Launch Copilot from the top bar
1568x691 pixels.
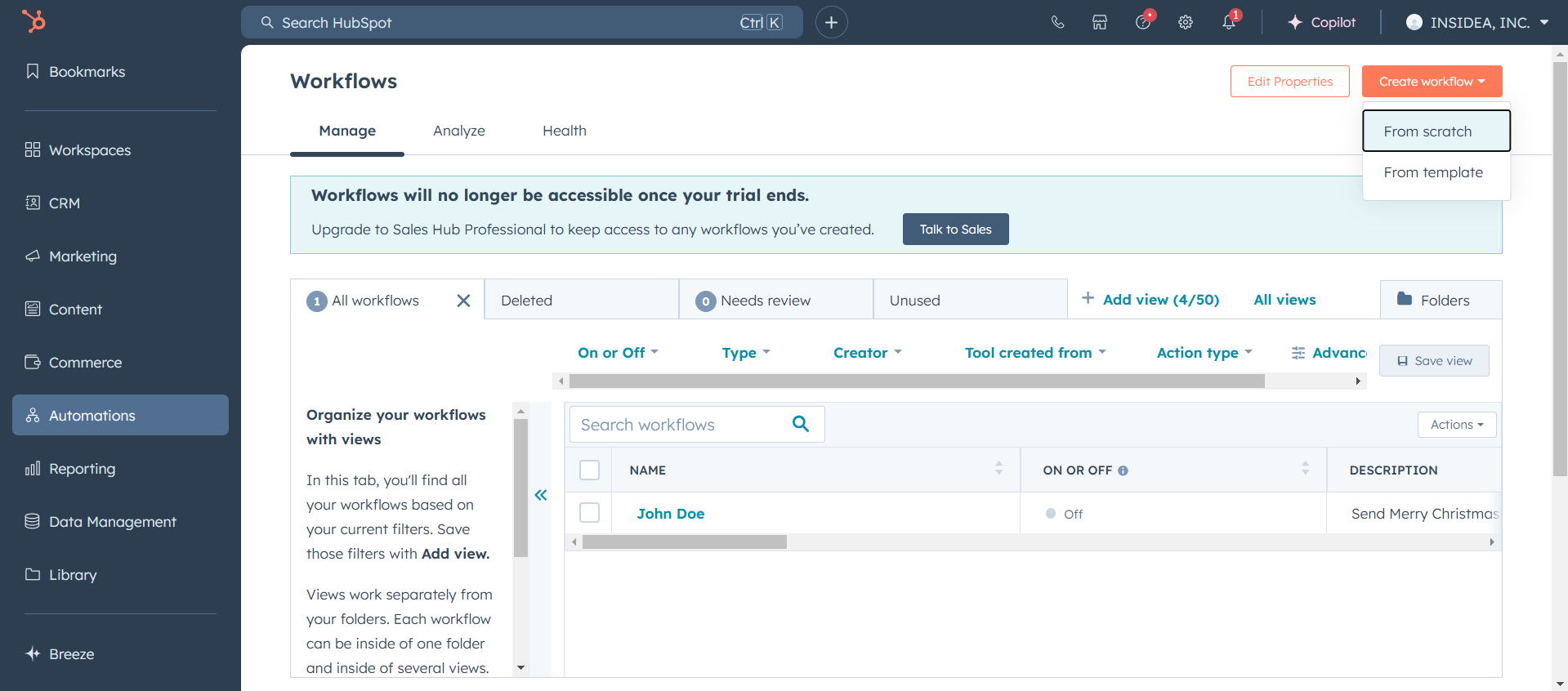pyautogui.click(x=1321, y=22)
